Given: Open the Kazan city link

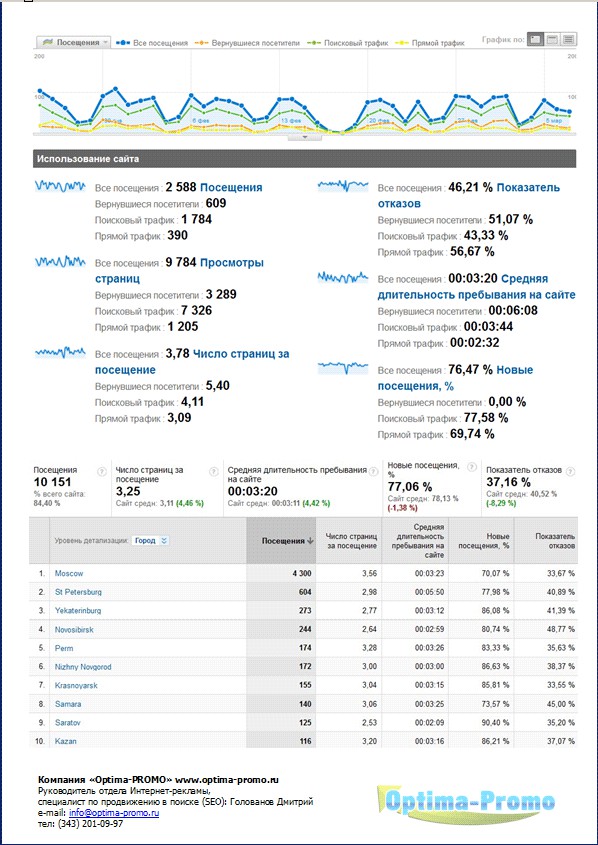Looking at the screenshot, I should point(66,741).
